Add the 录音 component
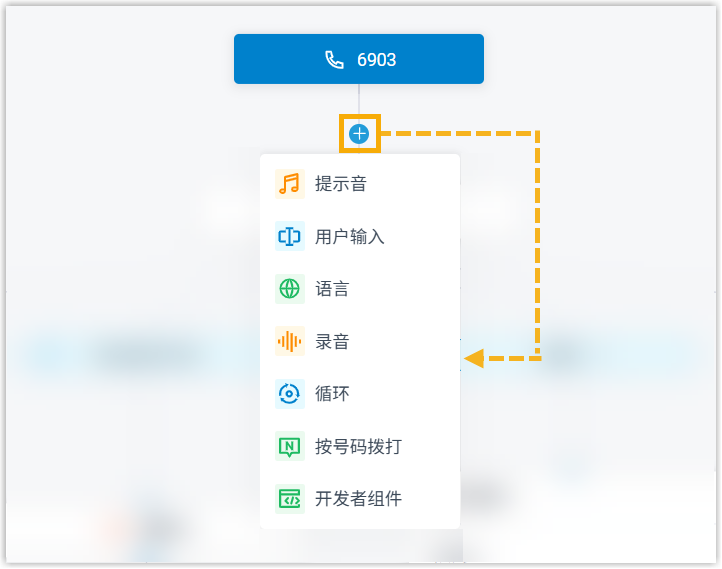 pyautogui.click(x=332, y=342)
